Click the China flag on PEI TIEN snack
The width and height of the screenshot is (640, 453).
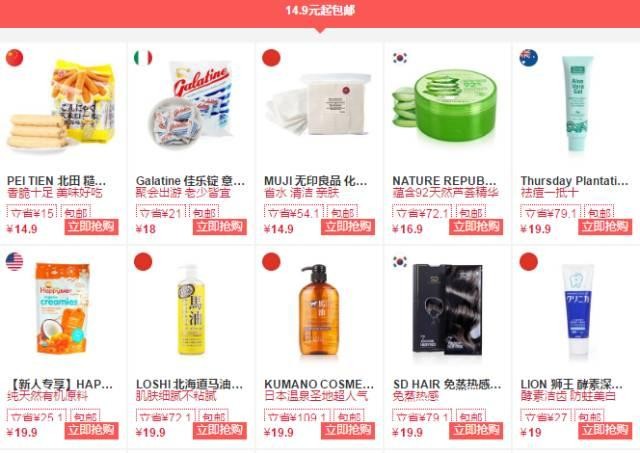[14, 58]
